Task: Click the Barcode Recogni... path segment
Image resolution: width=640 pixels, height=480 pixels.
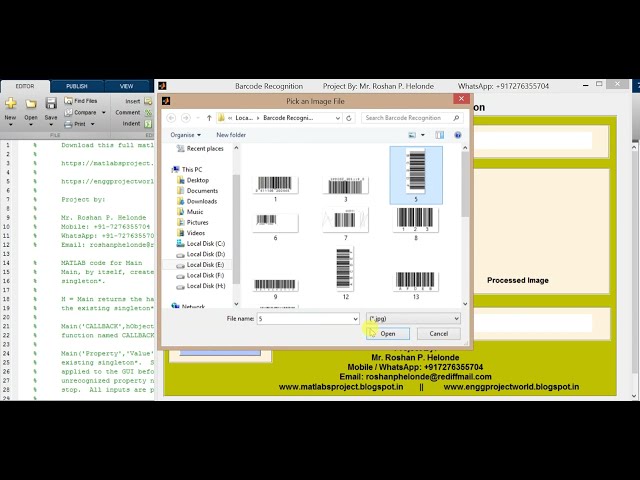Action: click(x=288, y=118)
